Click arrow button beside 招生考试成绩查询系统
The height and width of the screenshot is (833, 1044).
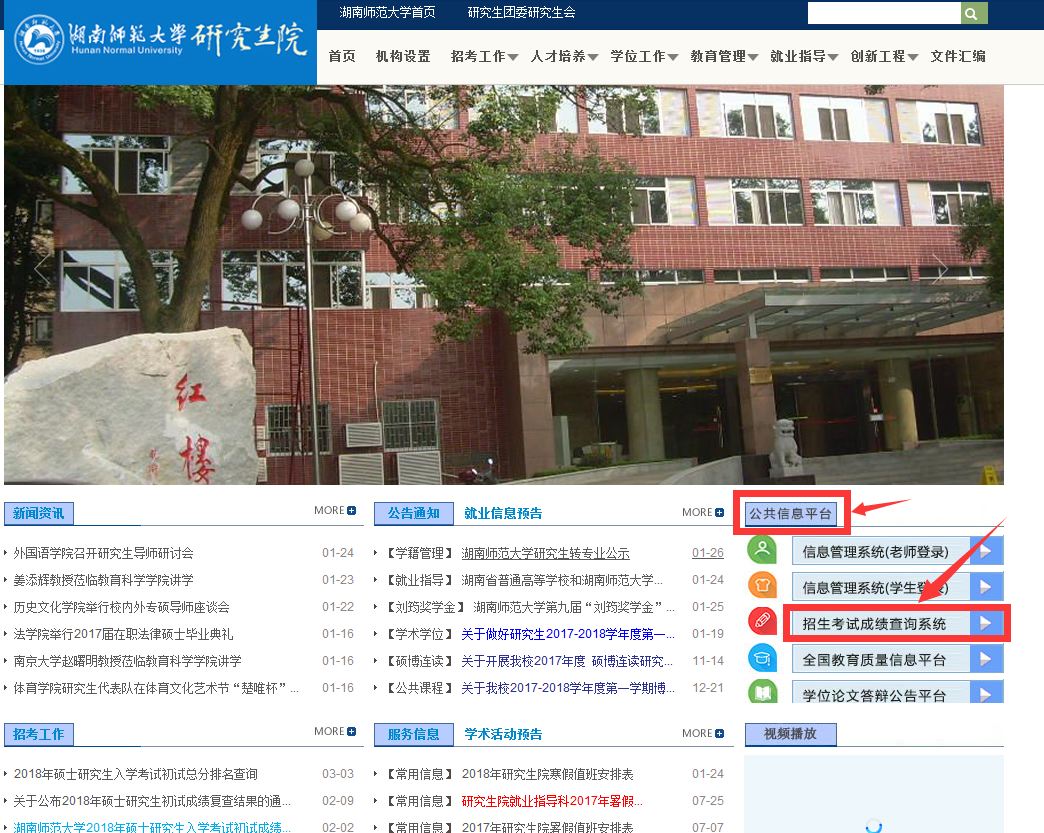tap(986, 623)
